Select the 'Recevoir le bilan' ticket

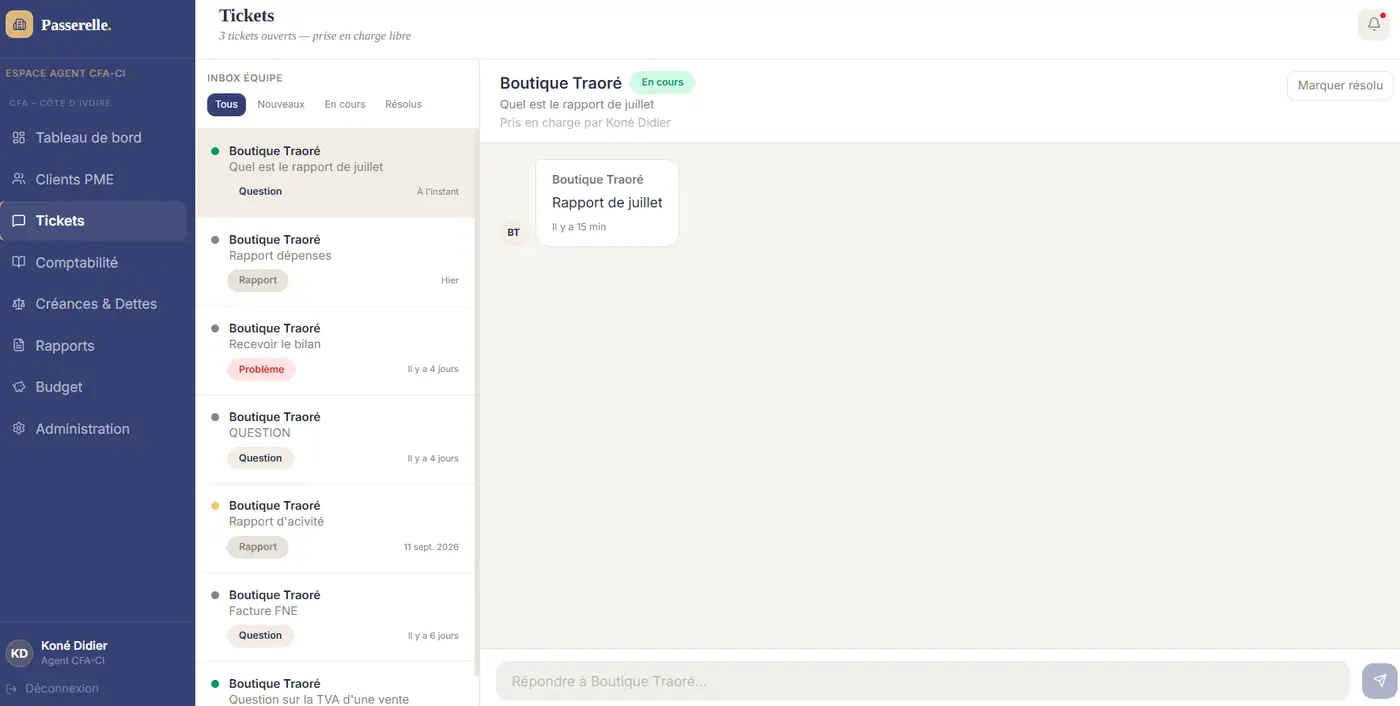coord(335,351)
